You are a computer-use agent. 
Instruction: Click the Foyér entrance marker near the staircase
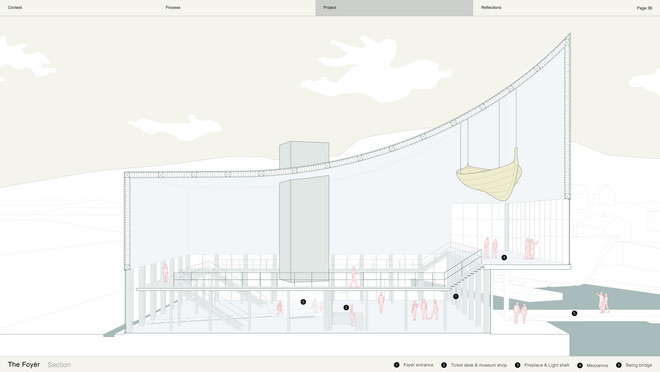tap(455, 297)
